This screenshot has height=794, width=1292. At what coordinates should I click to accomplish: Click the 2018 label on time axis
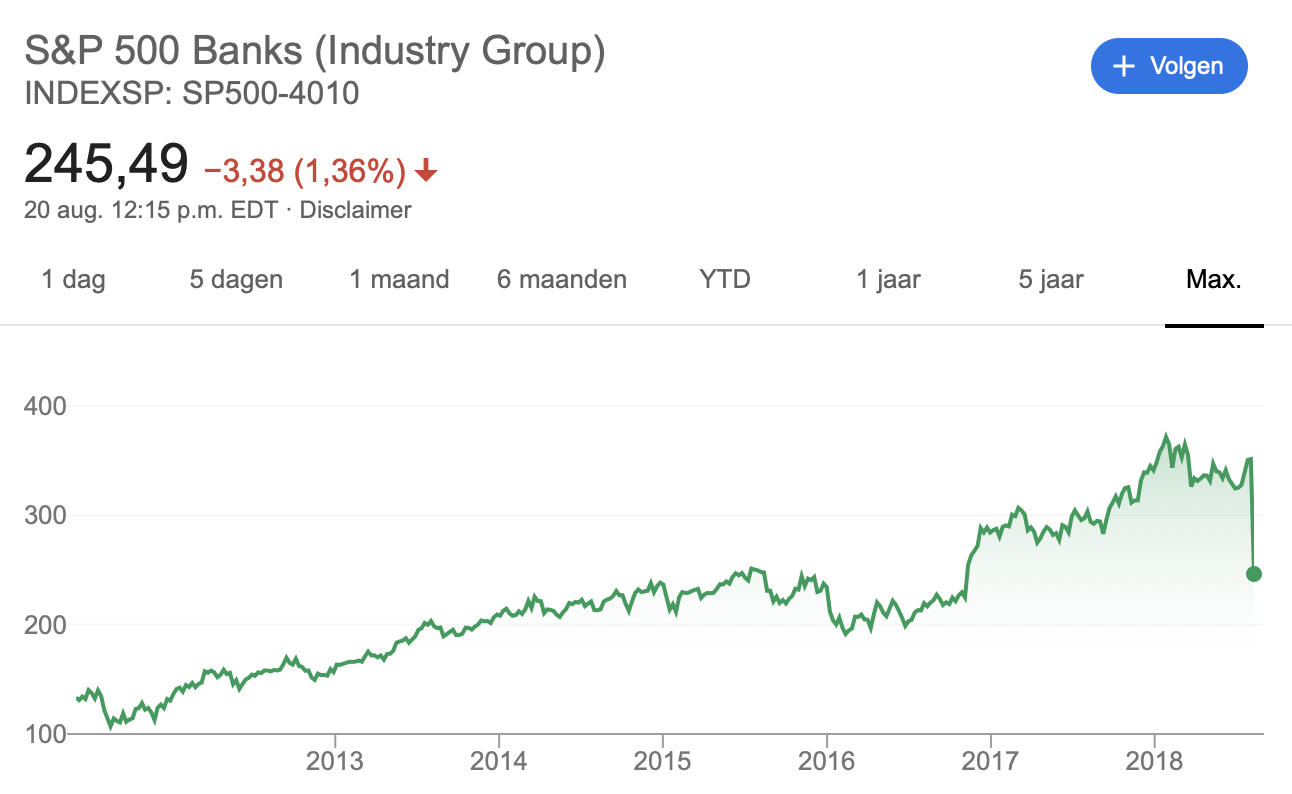click(x=1155, y=760)
